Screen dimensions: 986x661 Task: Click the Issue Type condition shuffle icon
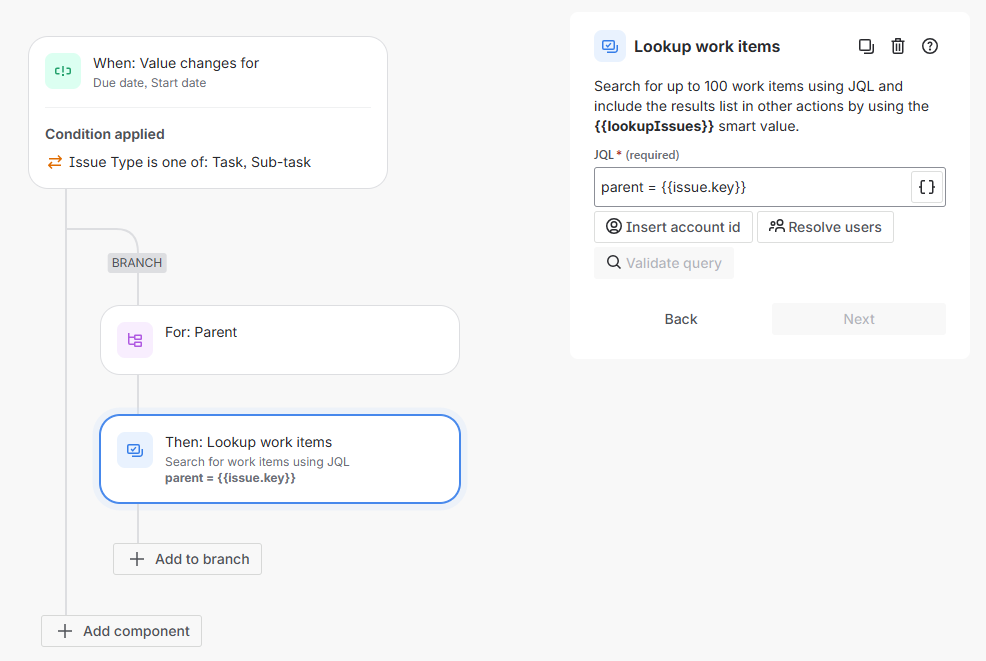pos(54,162)
